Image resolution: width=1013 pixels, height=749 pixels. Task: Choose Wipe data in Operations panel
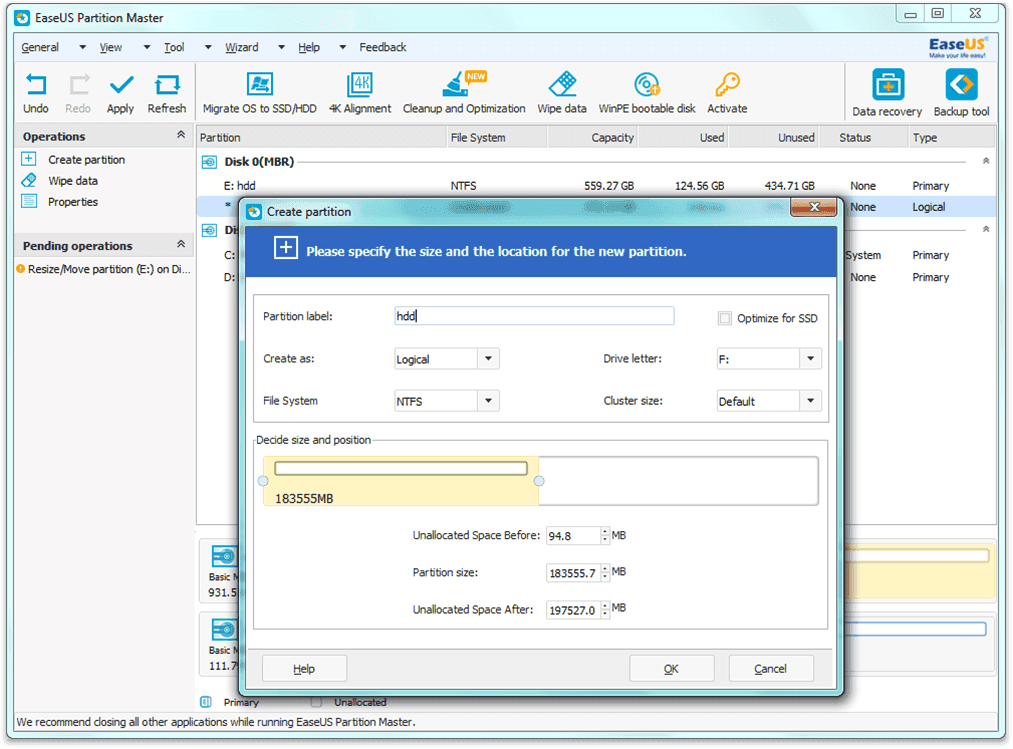(x=73, y=181)
